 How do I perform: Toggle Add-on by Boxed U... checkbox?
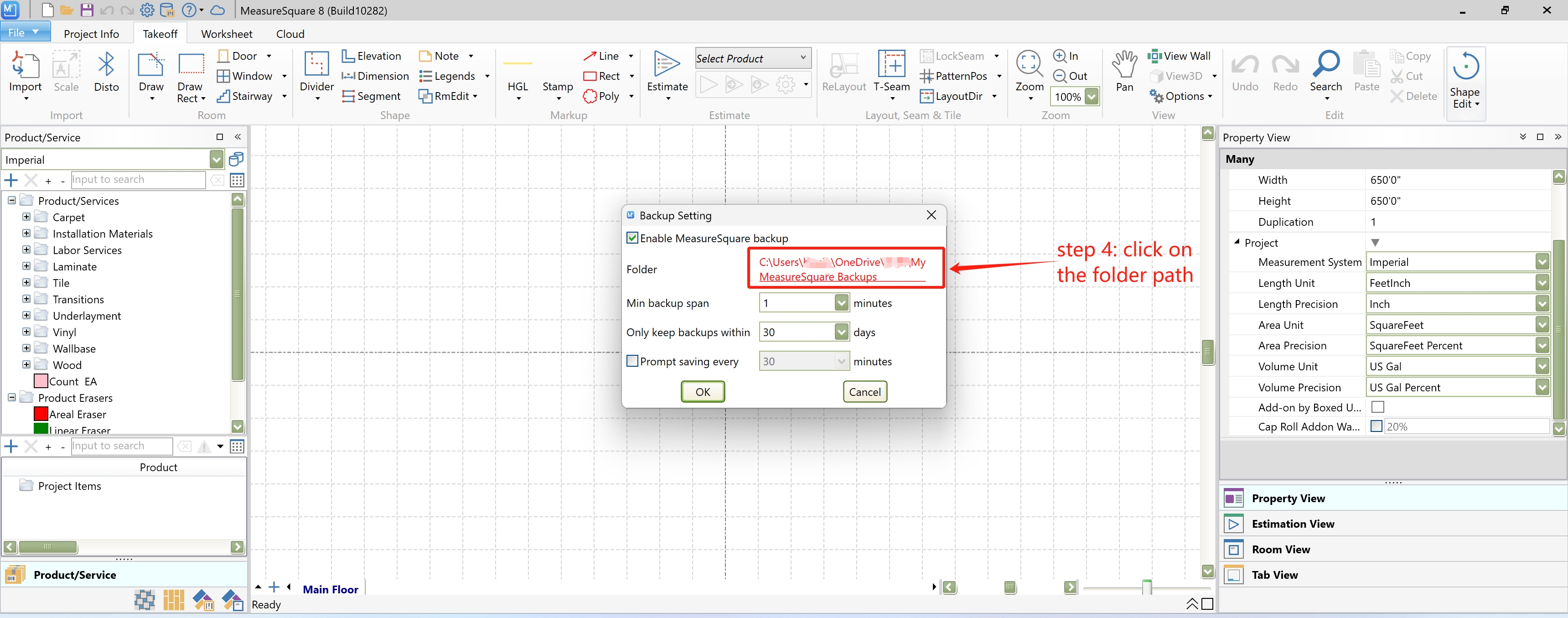coord(1377,407)
